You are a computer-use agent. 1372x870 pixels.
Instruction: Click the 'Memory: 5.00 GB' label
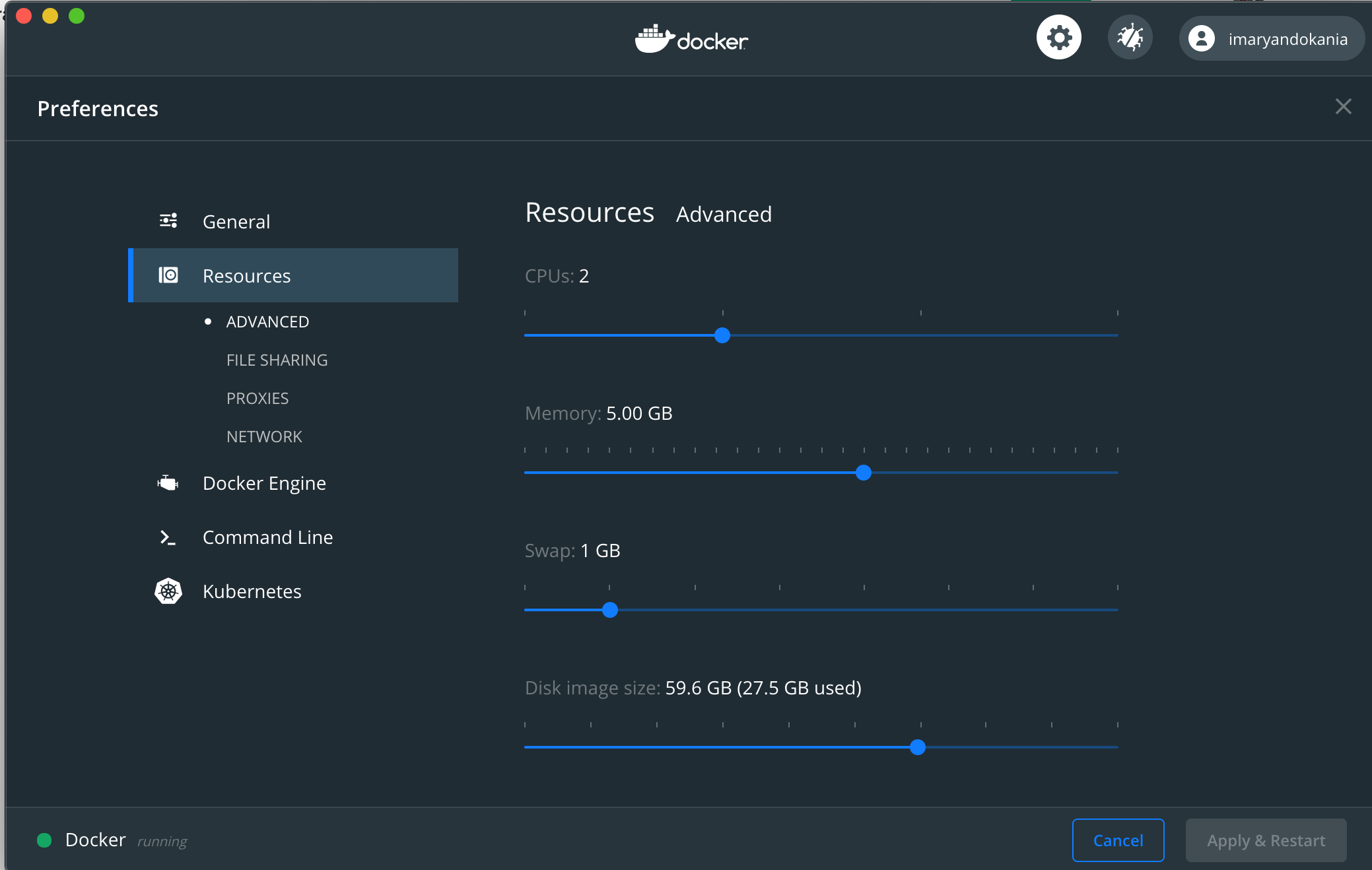598,413
